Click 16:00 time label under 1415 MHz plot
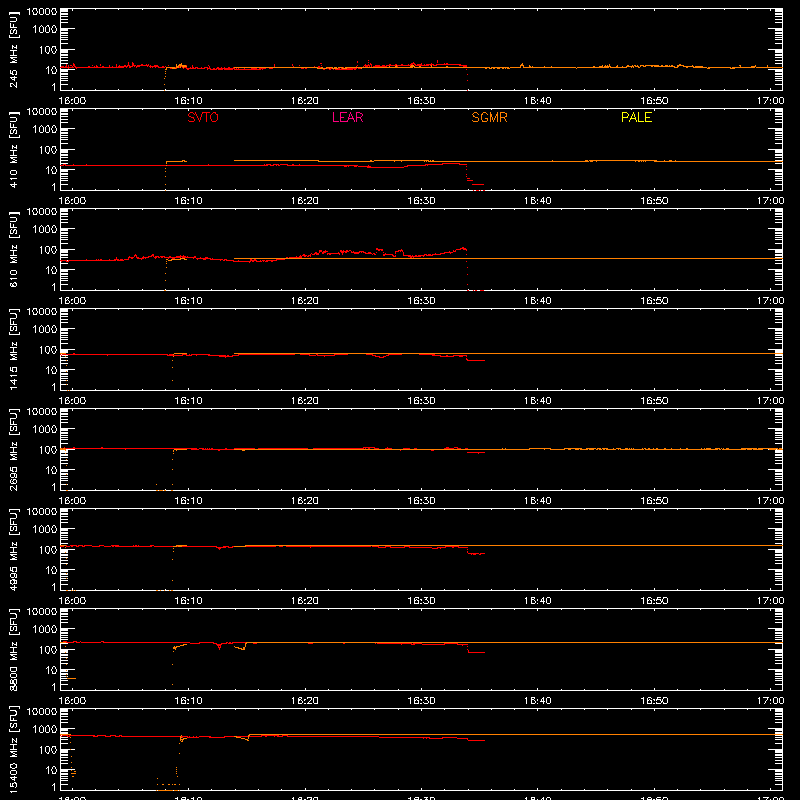The height and width of the screenshot is (800, 800). (72, 401)
